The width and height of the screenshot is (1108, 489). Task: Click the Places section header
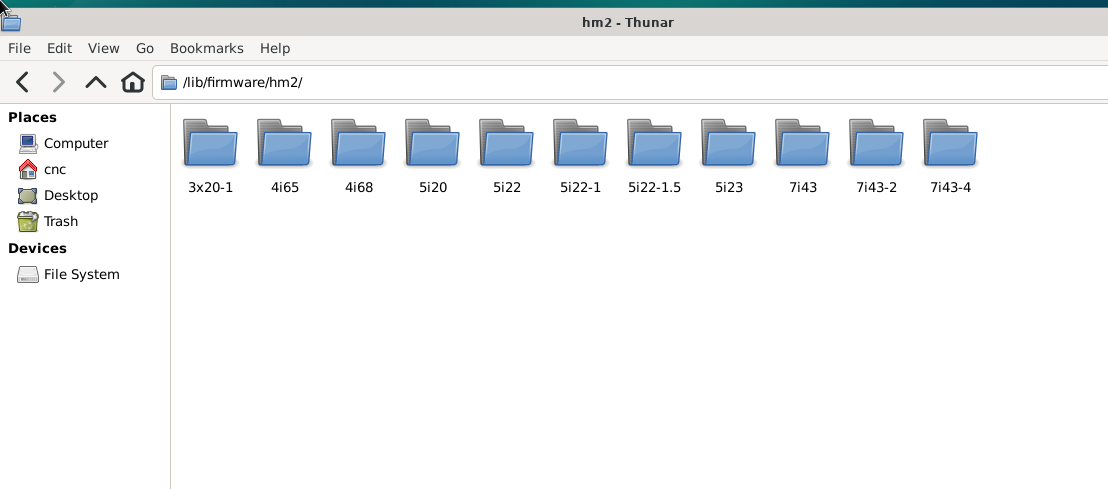(33, 118)
